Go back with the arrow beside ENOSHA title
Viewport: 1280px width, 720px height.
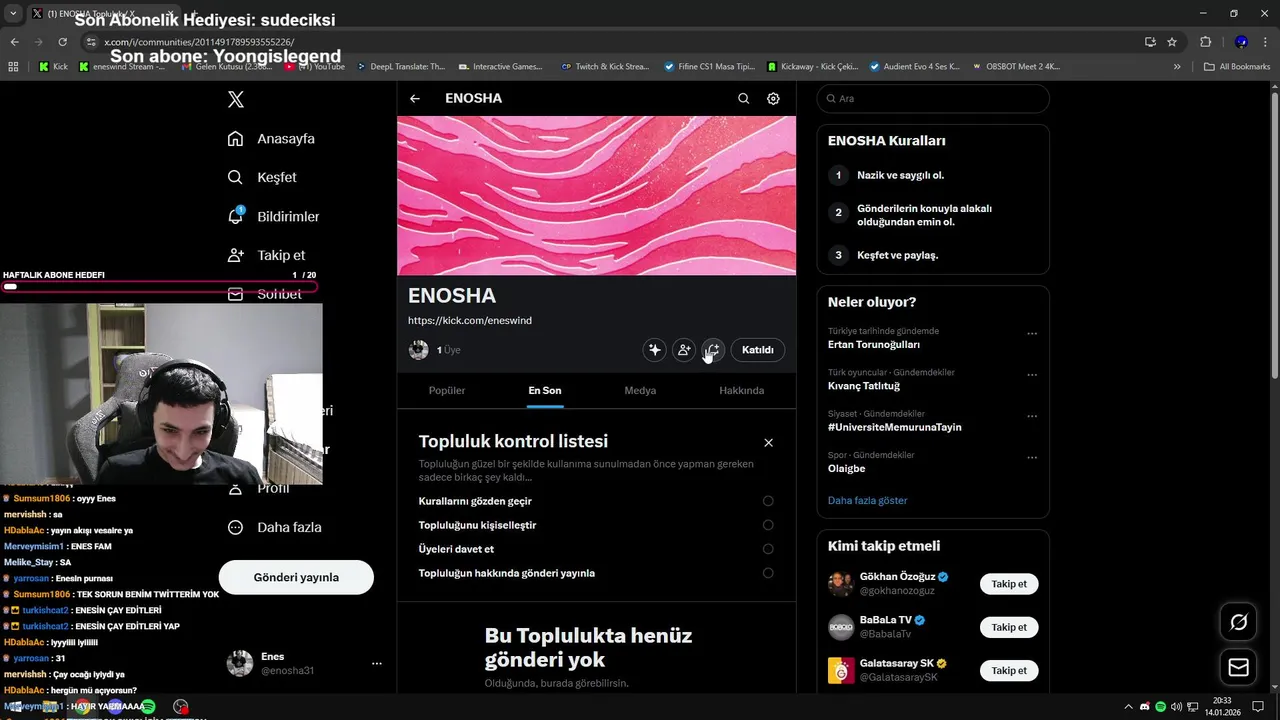click(415, 98)
